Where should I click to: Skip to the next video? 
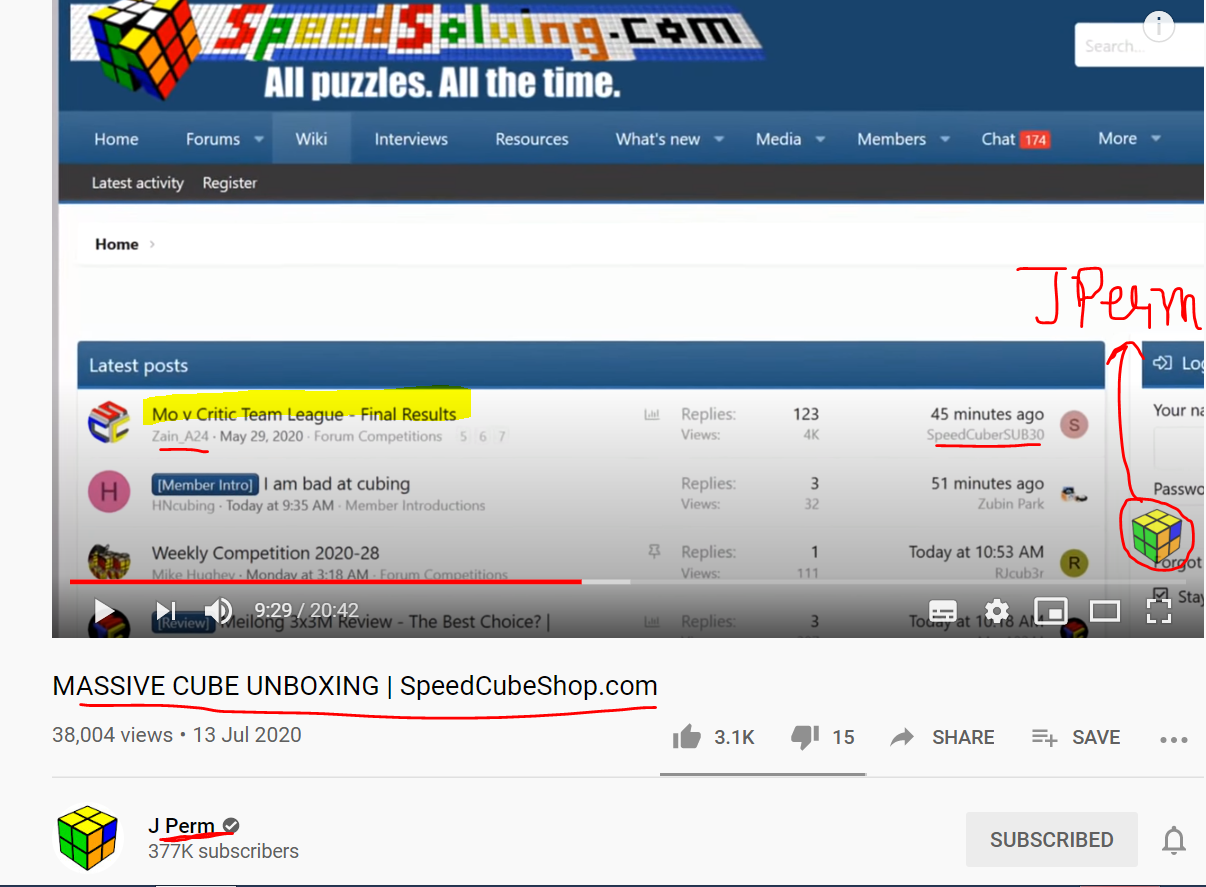pyautogui.click(x=166, y=610)
